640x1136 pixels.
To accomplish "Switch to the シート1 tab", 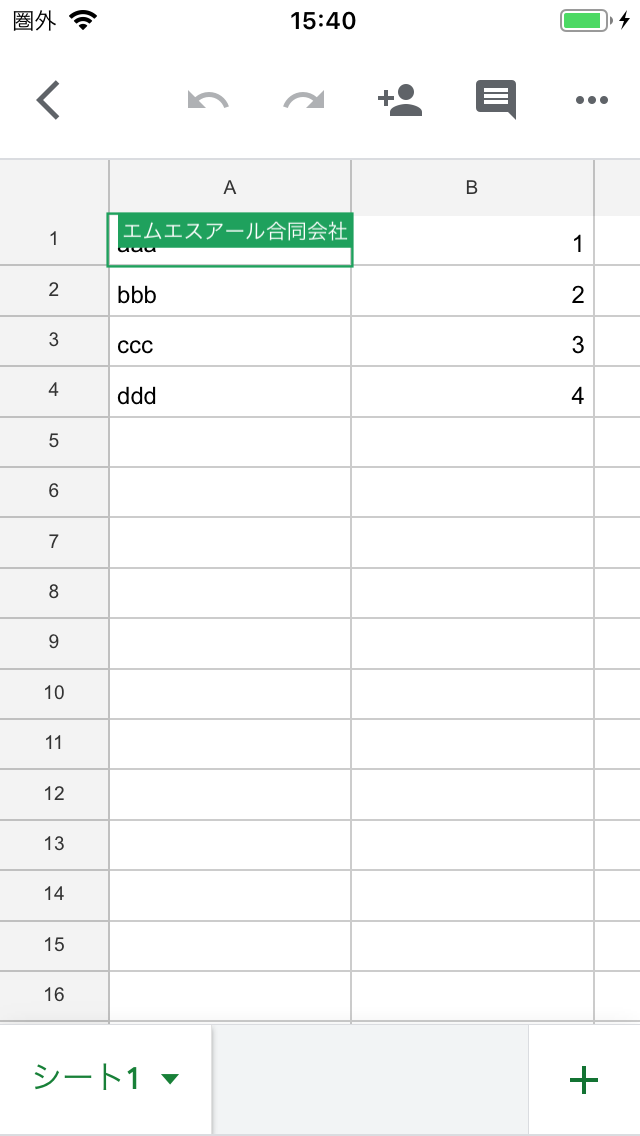I will pos(86,1078).
